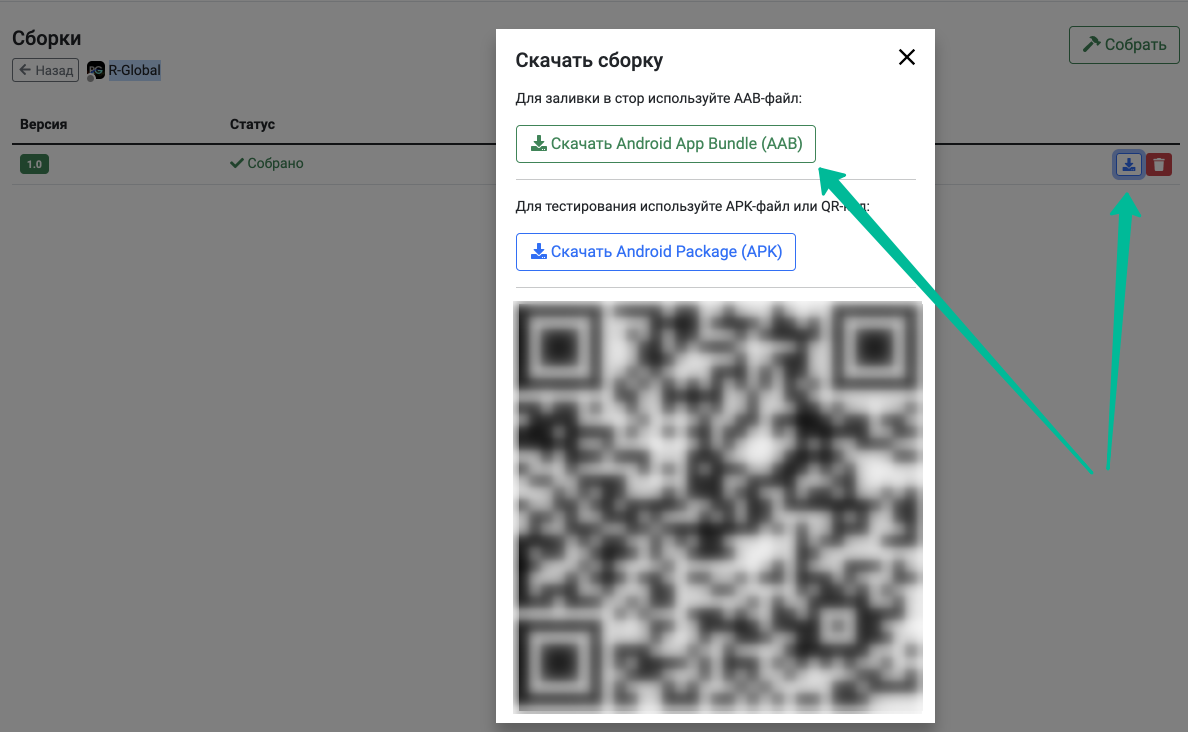1188x732 pixels.
Task: Click the AAB store upload instruction text
Action: (x=658, y=99)
